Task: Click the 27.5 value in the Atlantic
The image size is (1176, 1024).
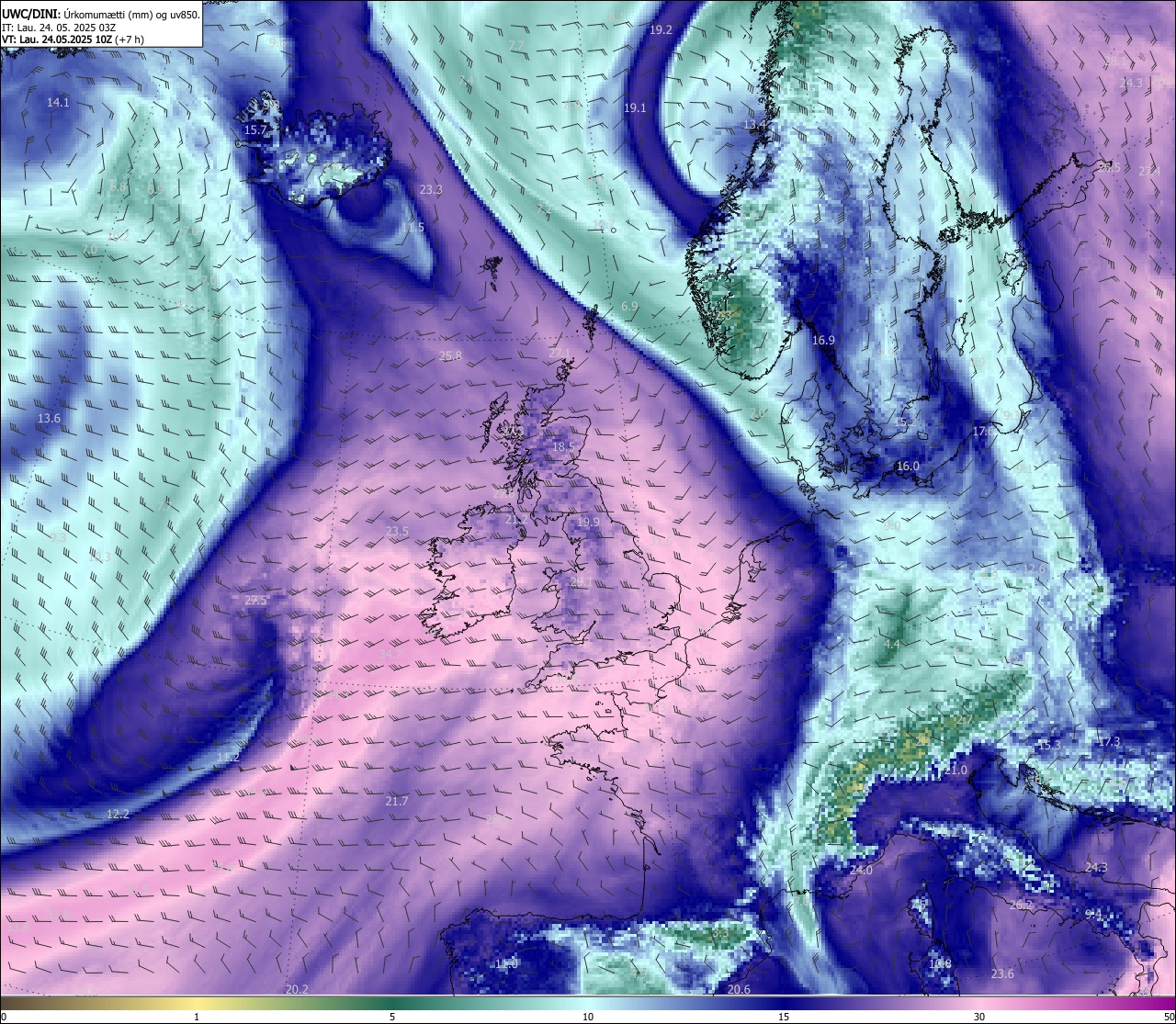Action: pyautogui.click(x=255, y=601)
